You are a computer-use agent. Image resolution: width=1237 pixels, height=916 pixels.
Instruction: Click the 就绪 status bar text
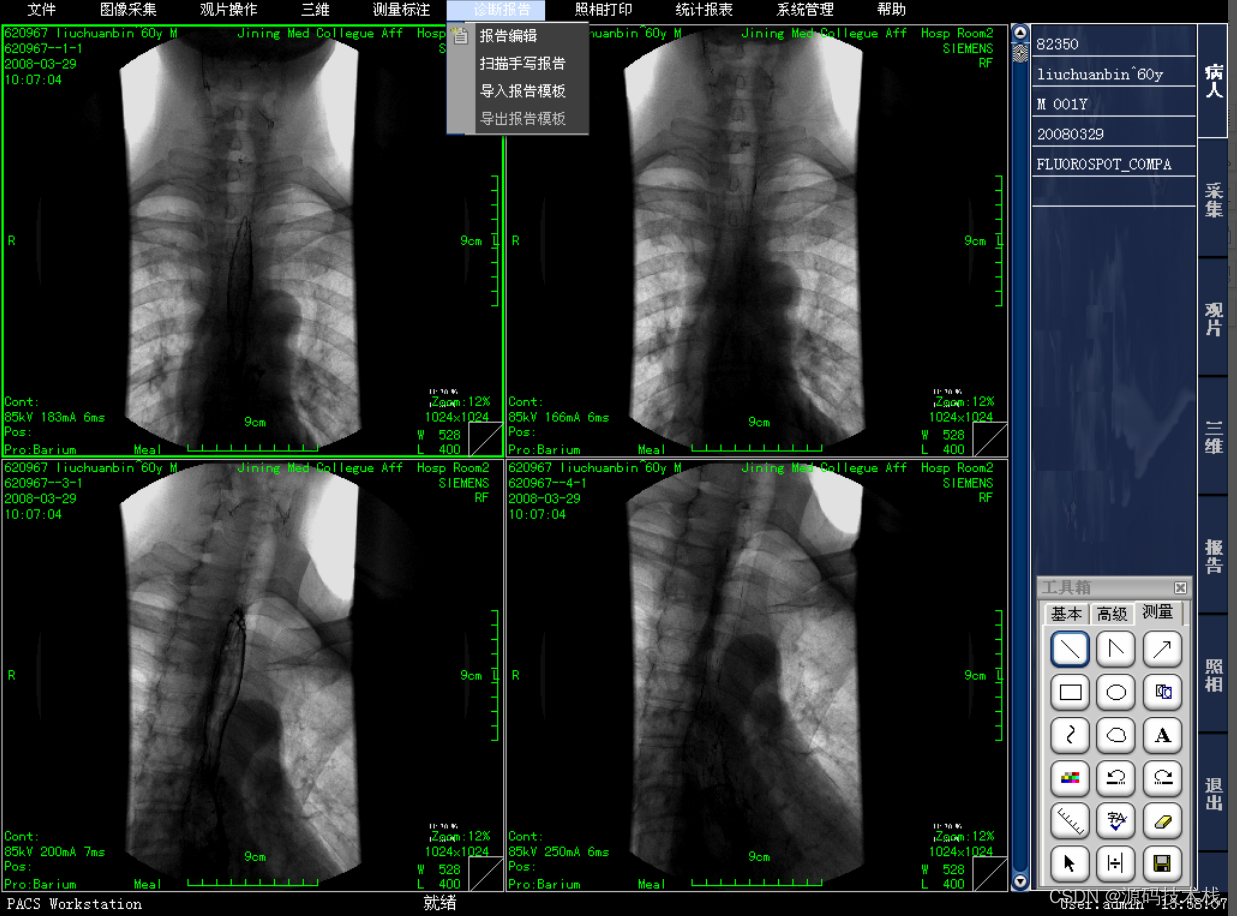point(440,903)
